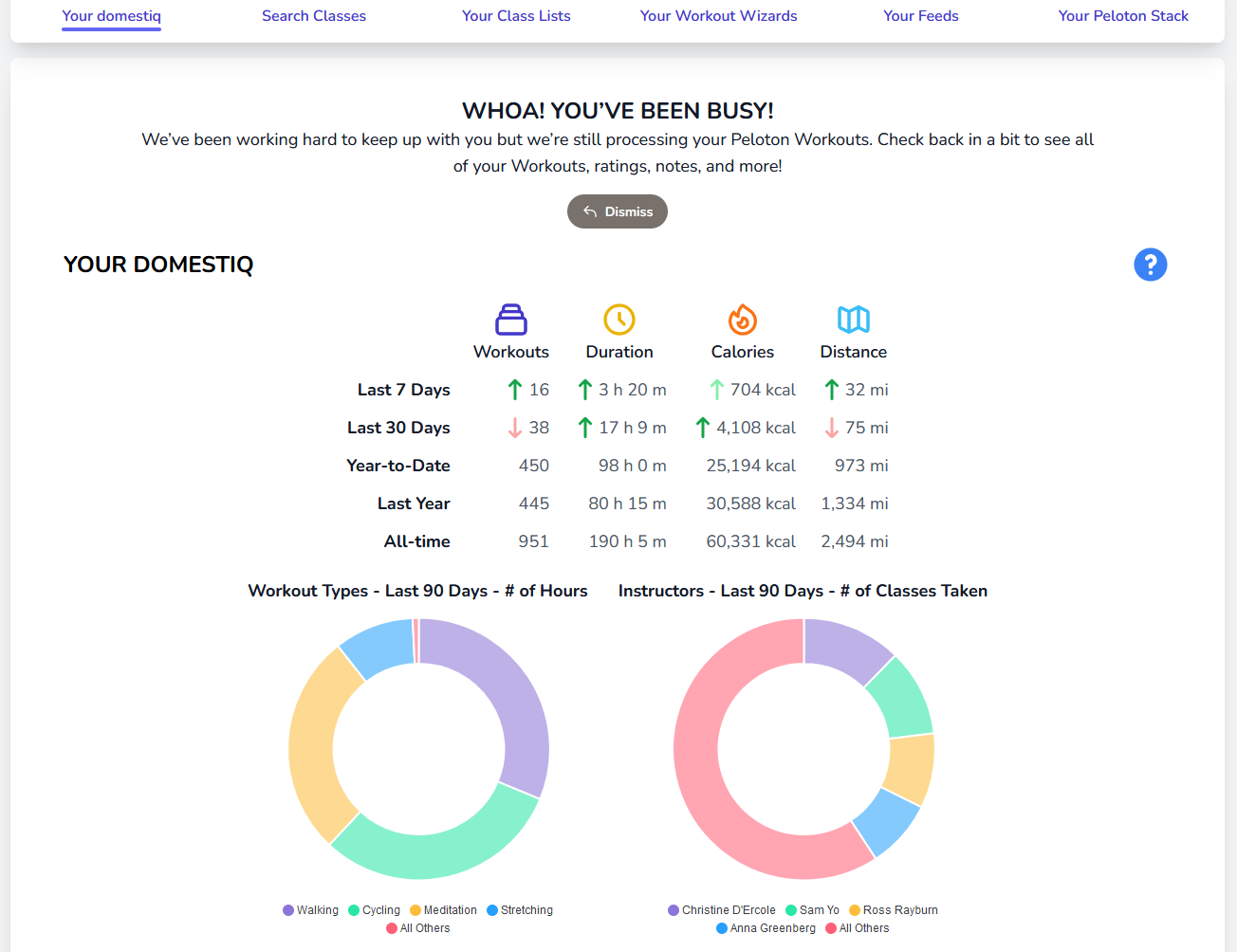
Task: Select the Last 30 Days row label
Action: click(398, 428)
